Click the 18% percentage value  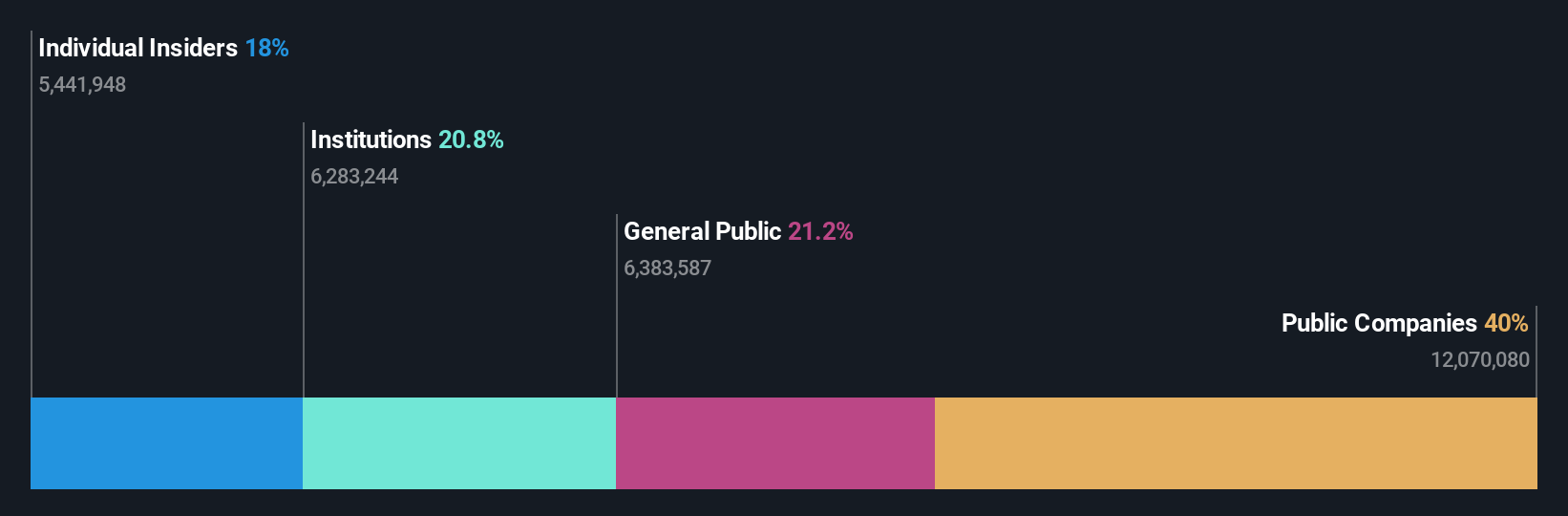pos(266,48)
